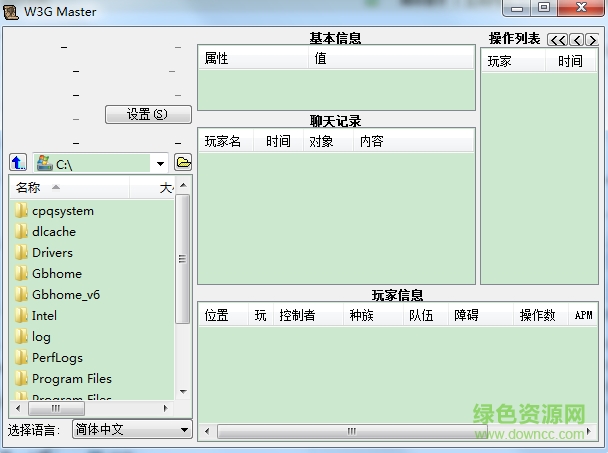Click the 内容 column header
The height and width of the screenshot is (453, 608).
414,141
